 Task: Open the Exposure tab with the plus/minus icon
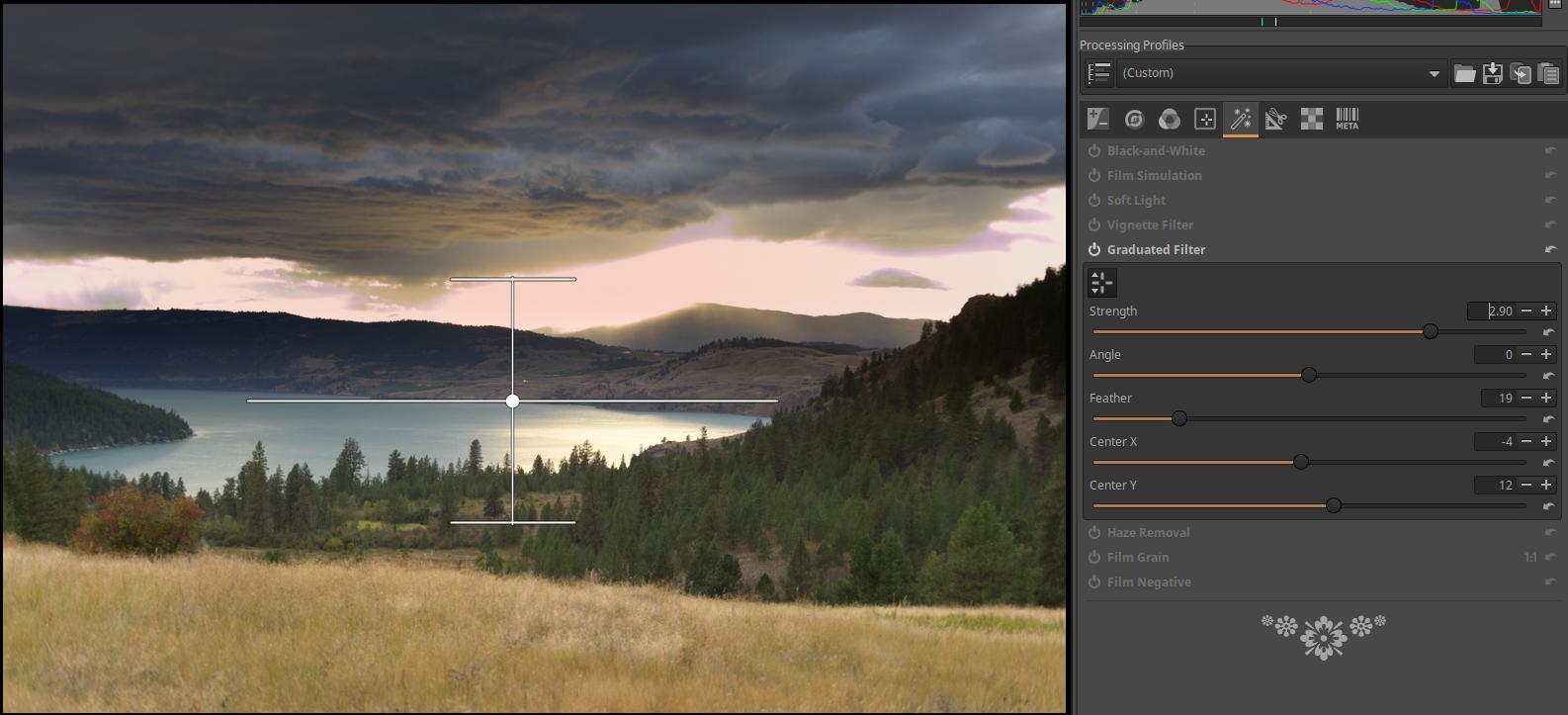click(1098, 120)
